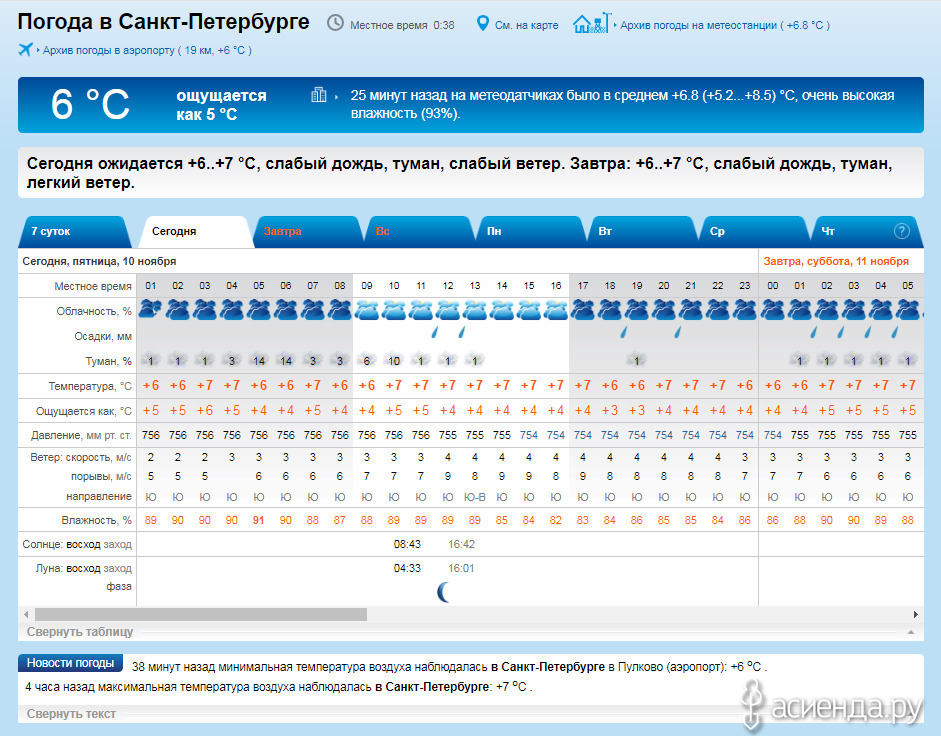Click the Местное время 0:38 text
The height and width of the screenshot is (736, 941).
point(402,25)
